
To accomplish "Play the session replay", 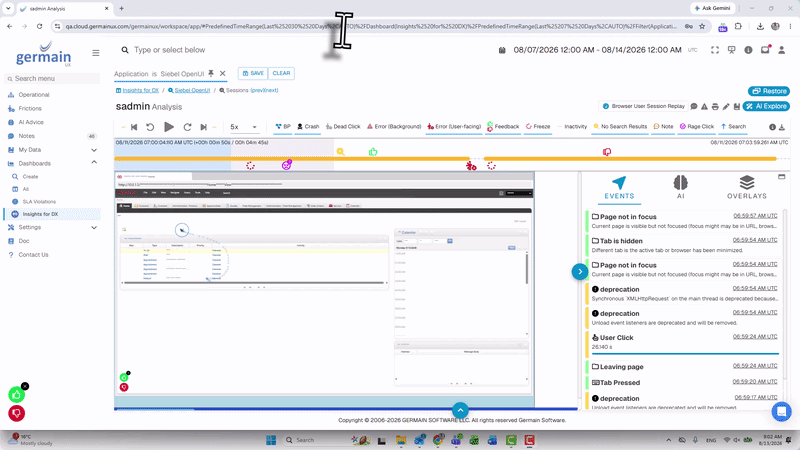I will coord(169,127).
